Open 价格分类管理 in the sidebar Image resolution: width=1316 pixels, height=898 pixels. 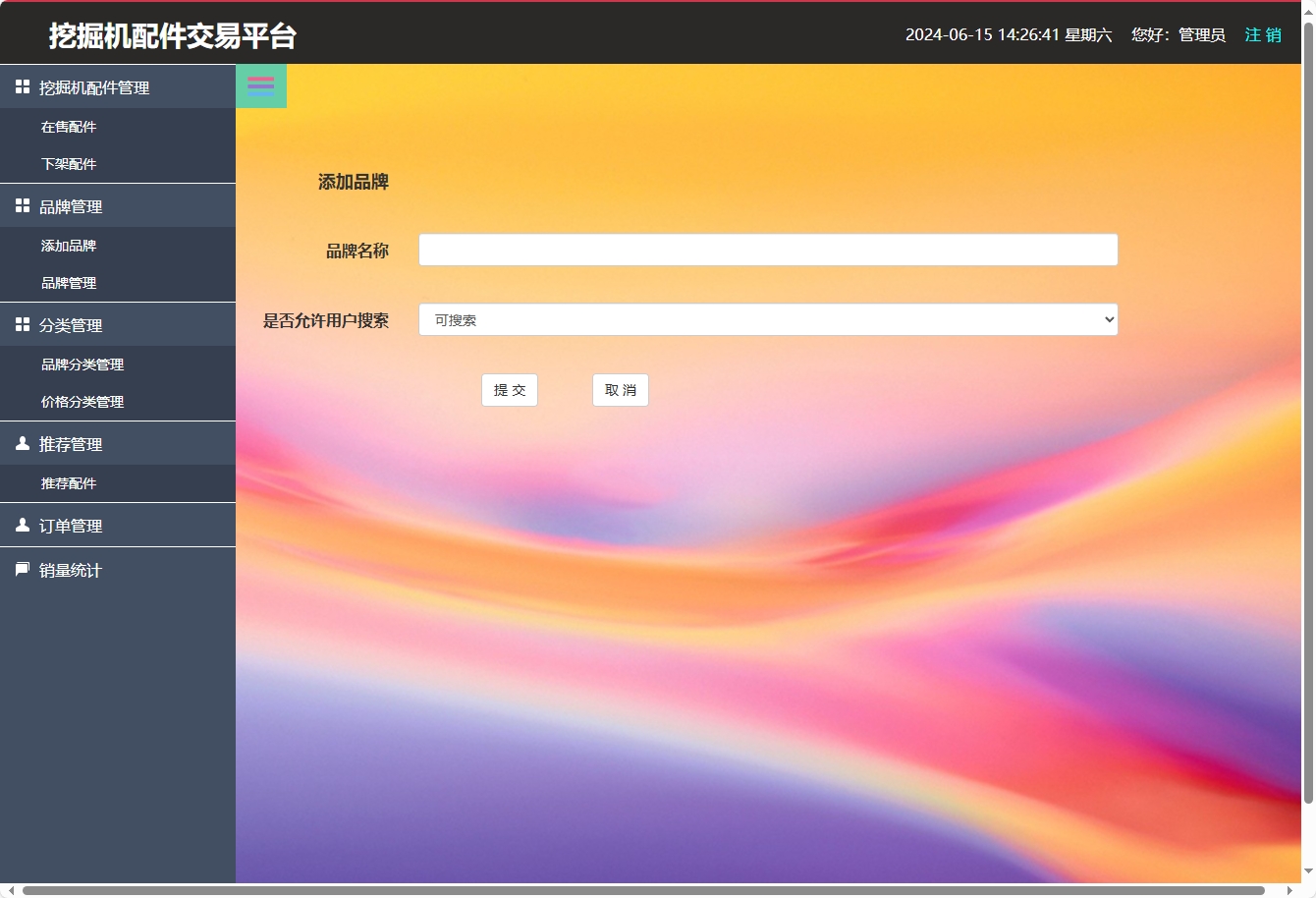[x=82, y=401]
